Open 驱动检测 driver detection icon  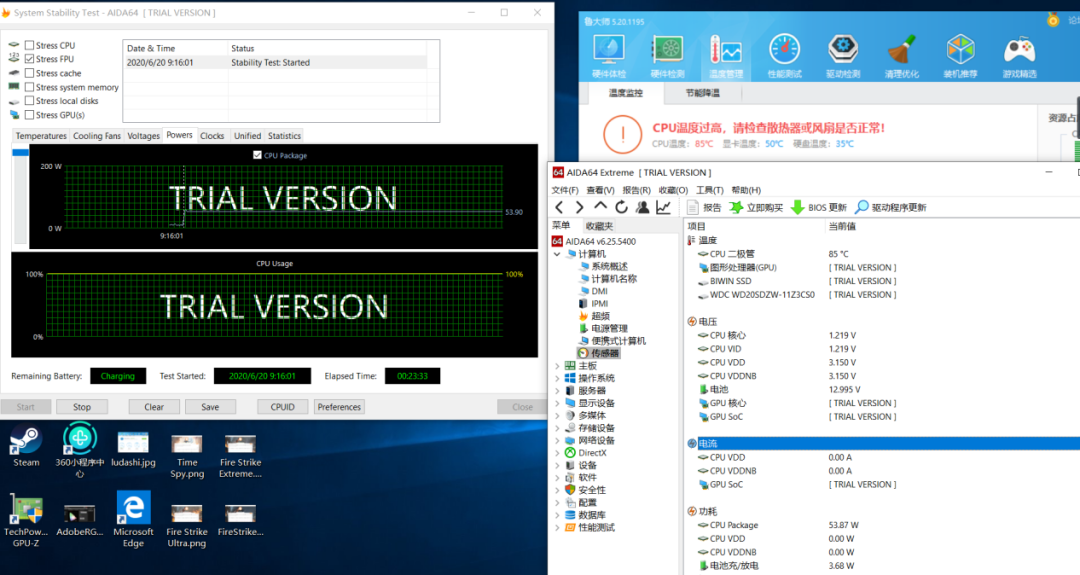pos(842,55)
